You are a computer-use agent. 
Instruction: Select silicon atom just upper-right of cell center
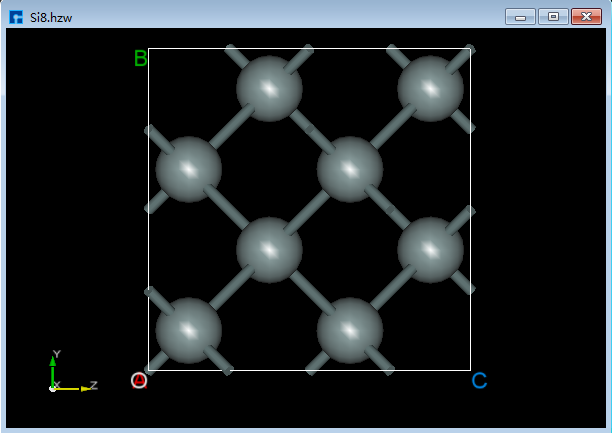click(x=350, y=169)
